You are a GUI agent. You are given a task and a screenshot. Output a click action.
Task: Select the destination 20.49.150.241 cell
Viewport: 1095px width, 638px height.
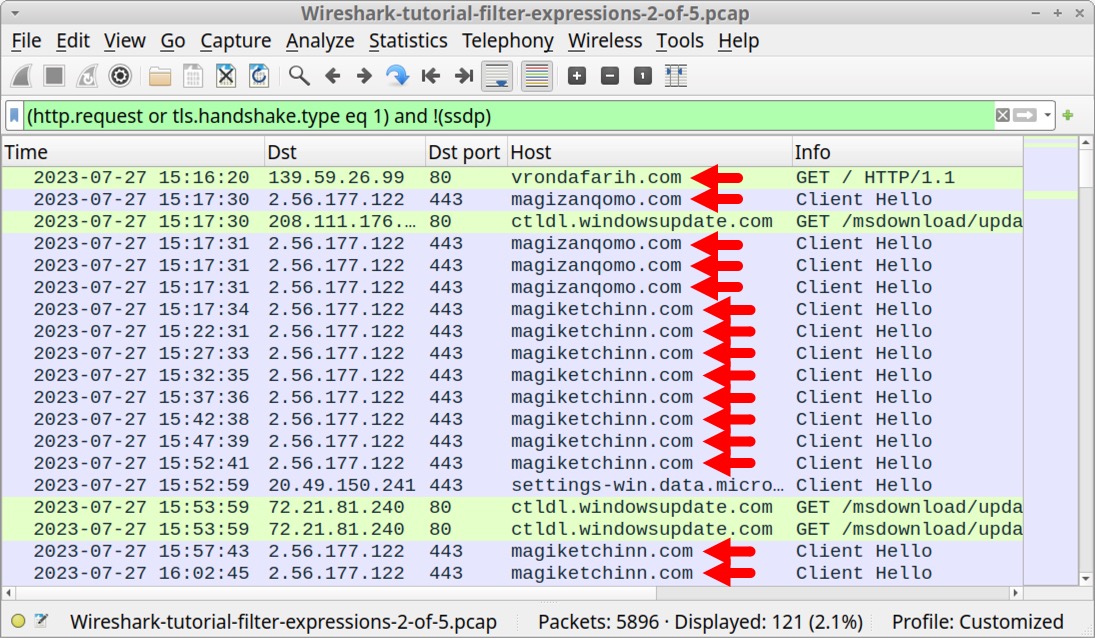pyautogui.click(x=341, y=485)
